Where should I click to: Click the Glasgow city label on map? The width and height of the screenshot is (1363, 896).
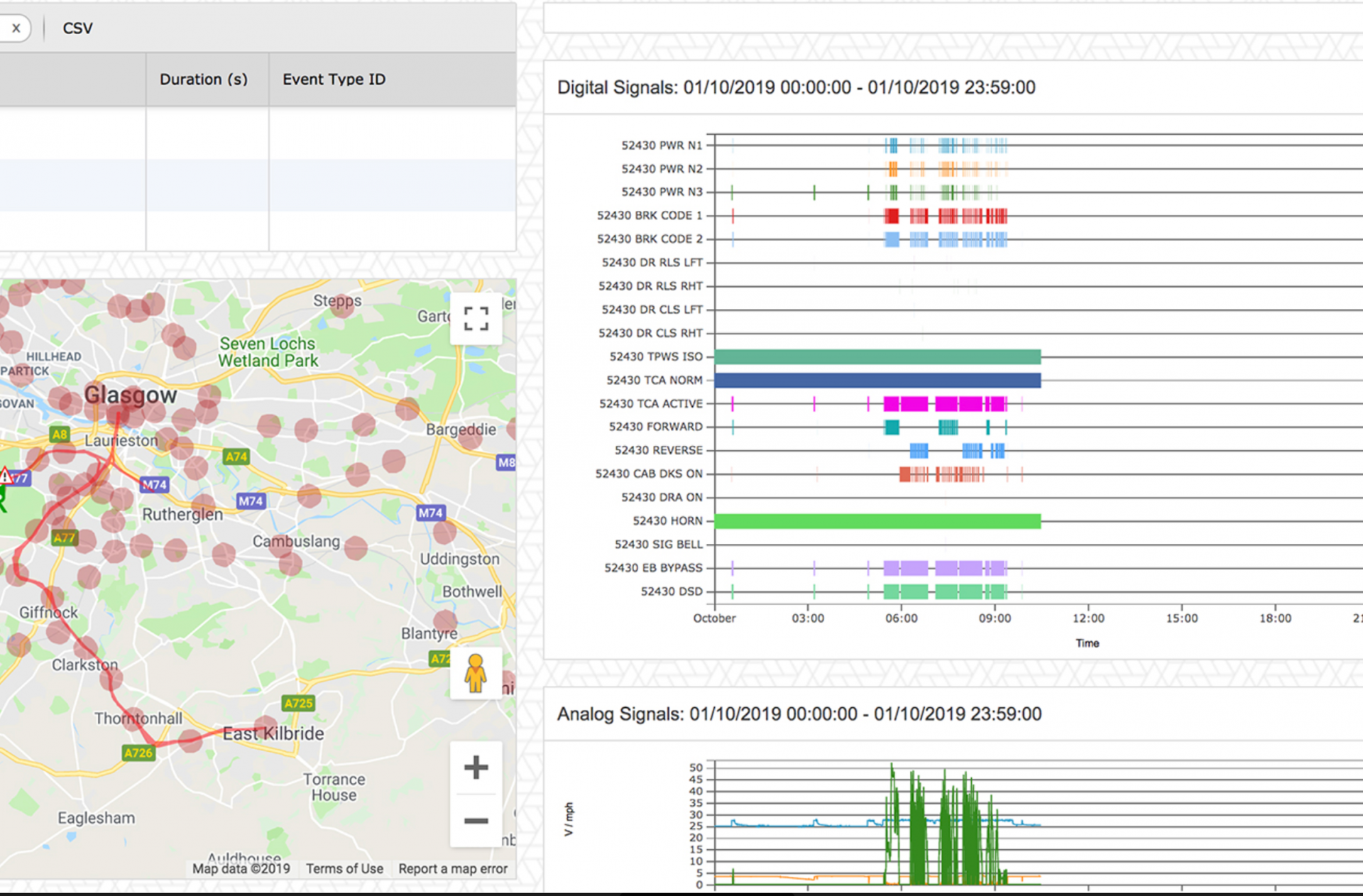[131, 395]
